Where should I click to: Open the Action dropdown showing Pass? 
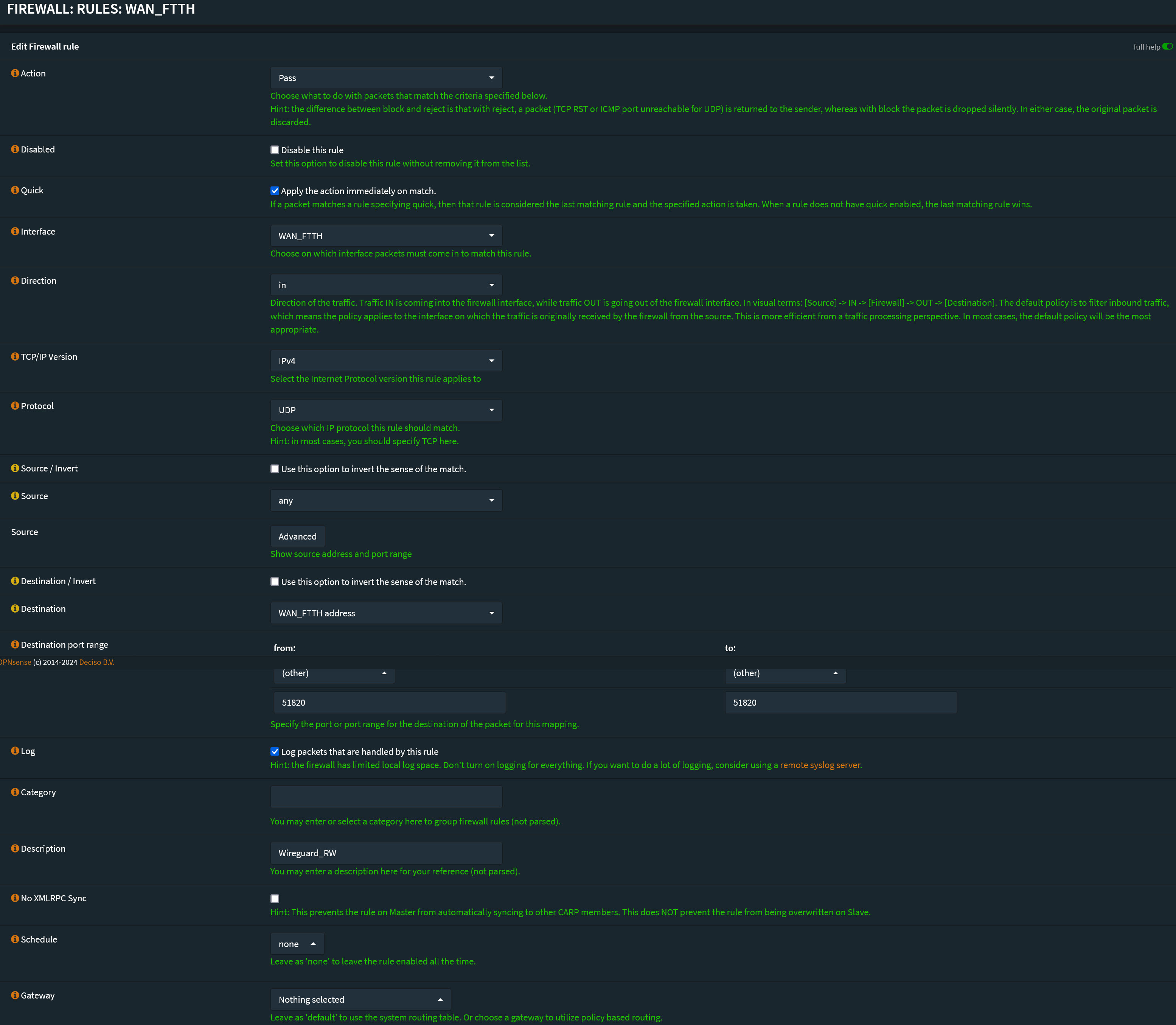[386, 78]
